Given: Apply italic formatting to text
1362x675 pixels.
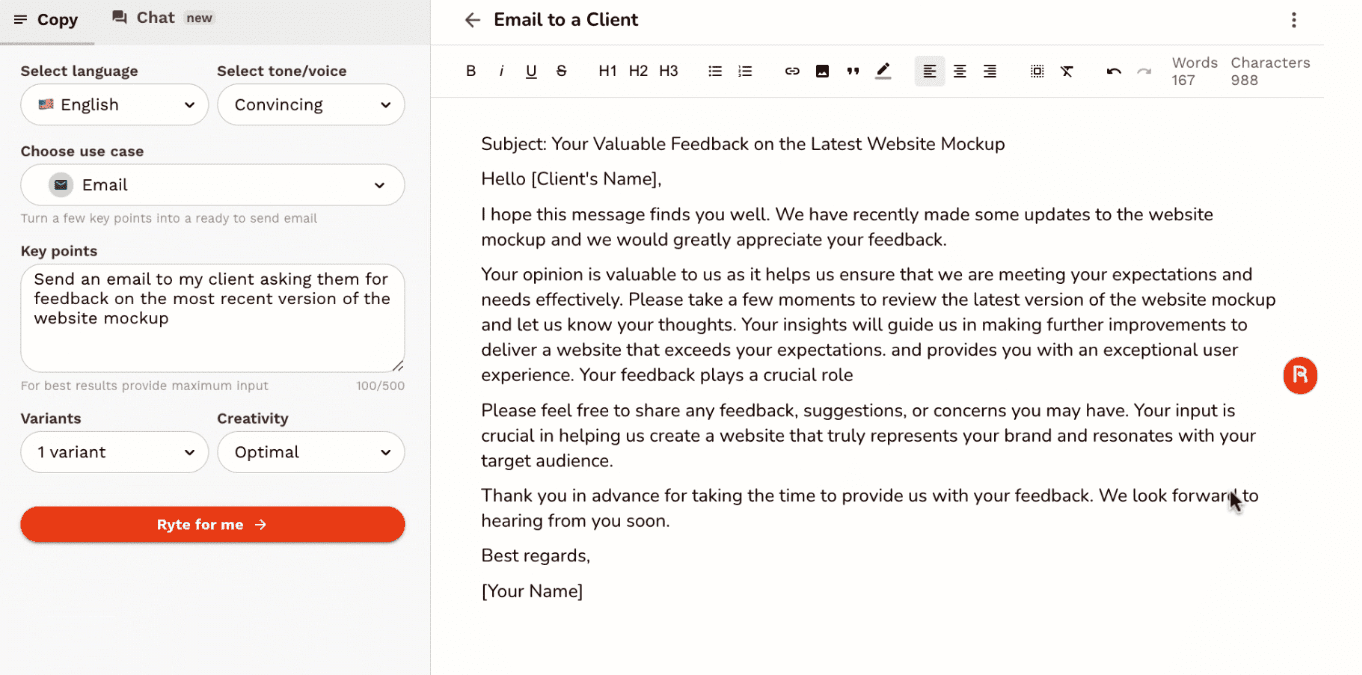Looking at the screenshot, I should point(501,71).
